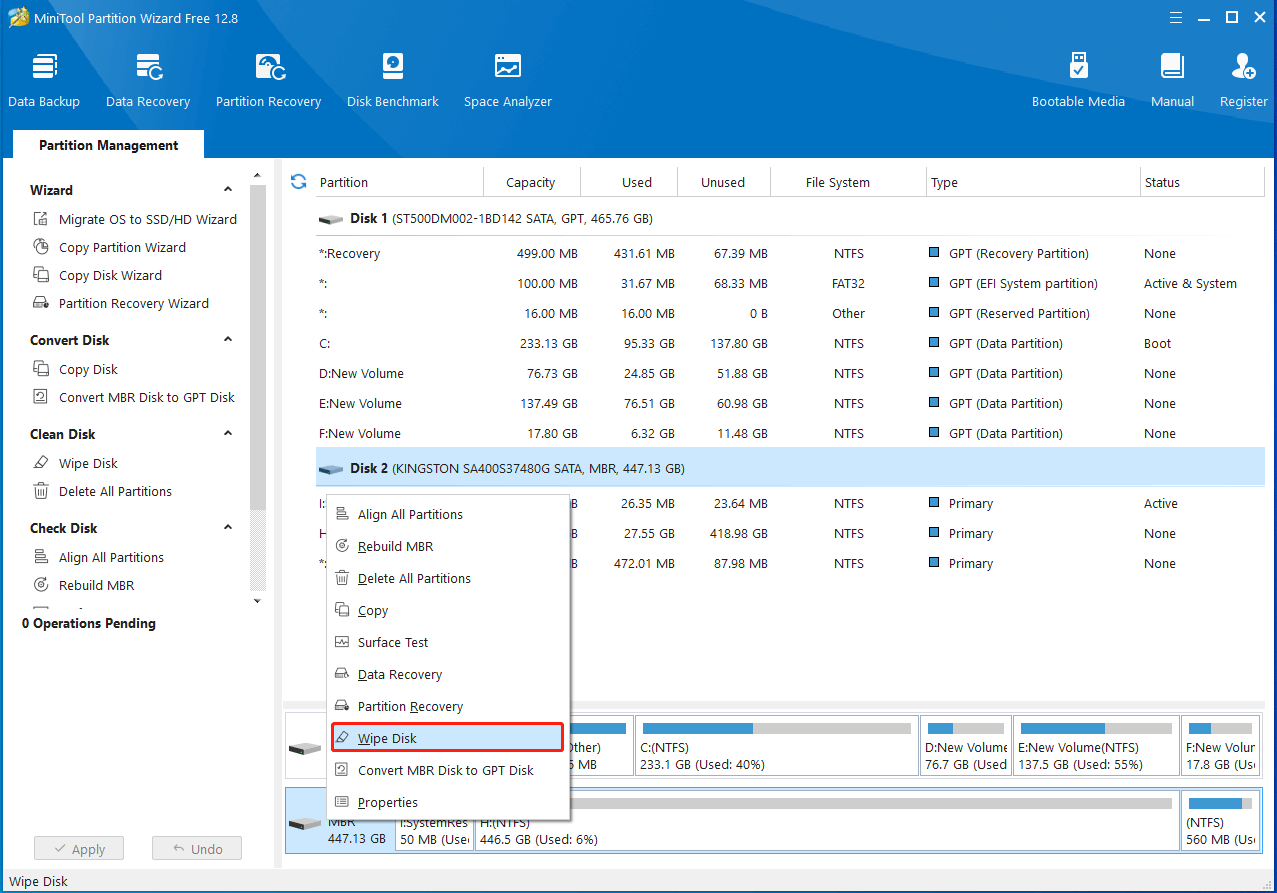
Task: Click the GPT (Reserved Partition) type cell
Action: pos(1019,313)
